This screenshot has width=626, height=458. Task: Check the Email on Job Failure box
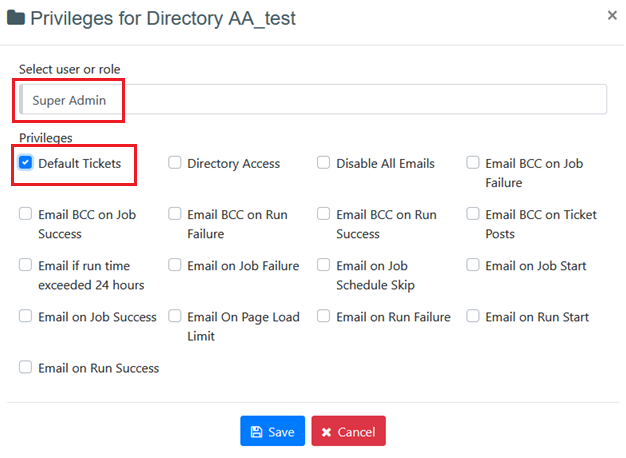point(175,265)
